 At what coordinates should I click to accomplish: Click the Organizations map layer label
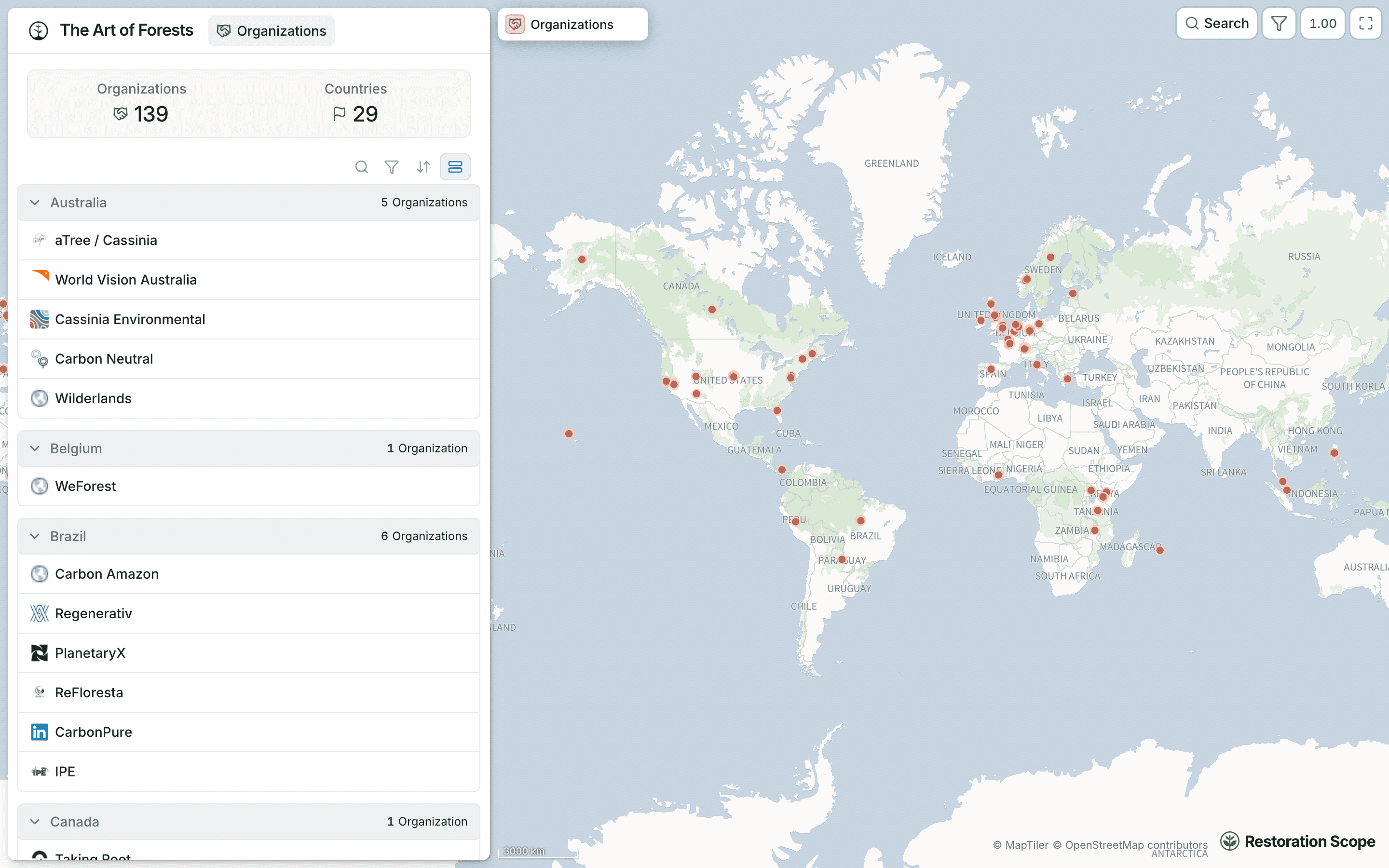point(572,24)
